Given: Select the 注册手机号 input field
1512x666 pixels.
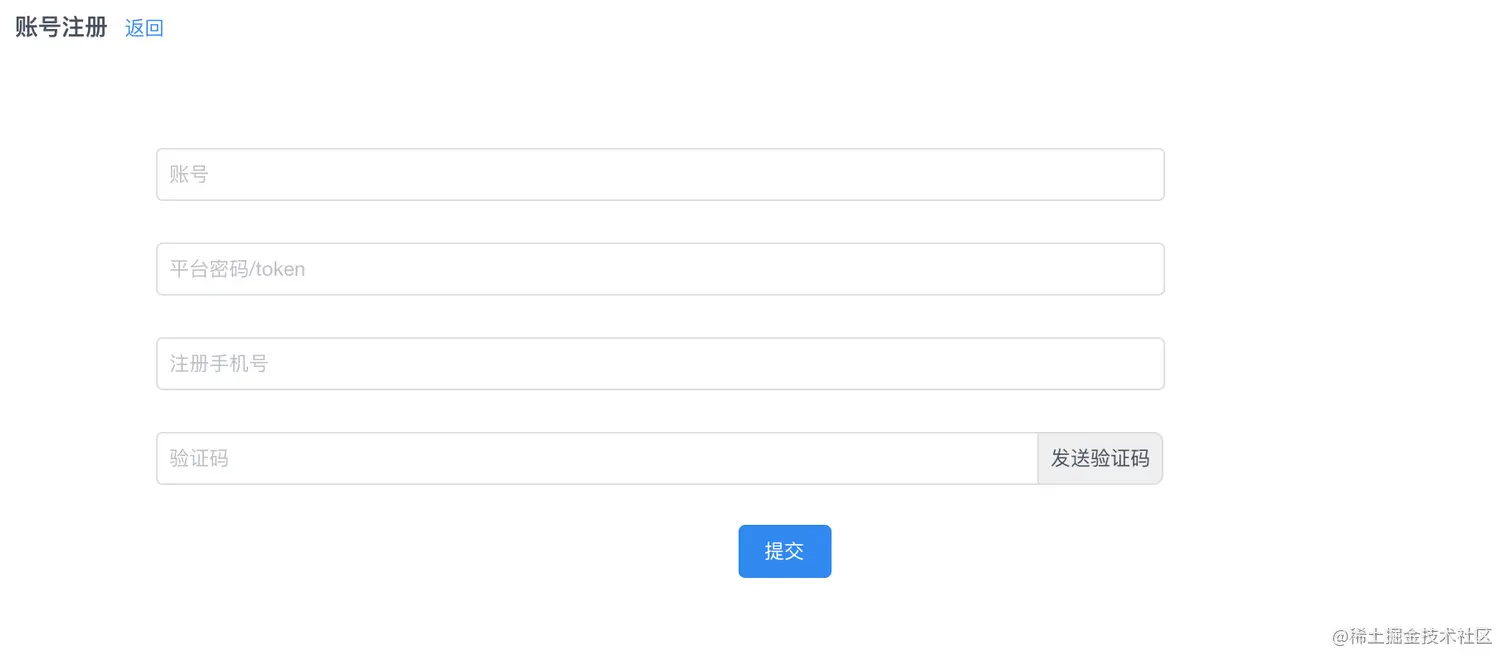Looking at the screenshot, I should click(660, 363).
